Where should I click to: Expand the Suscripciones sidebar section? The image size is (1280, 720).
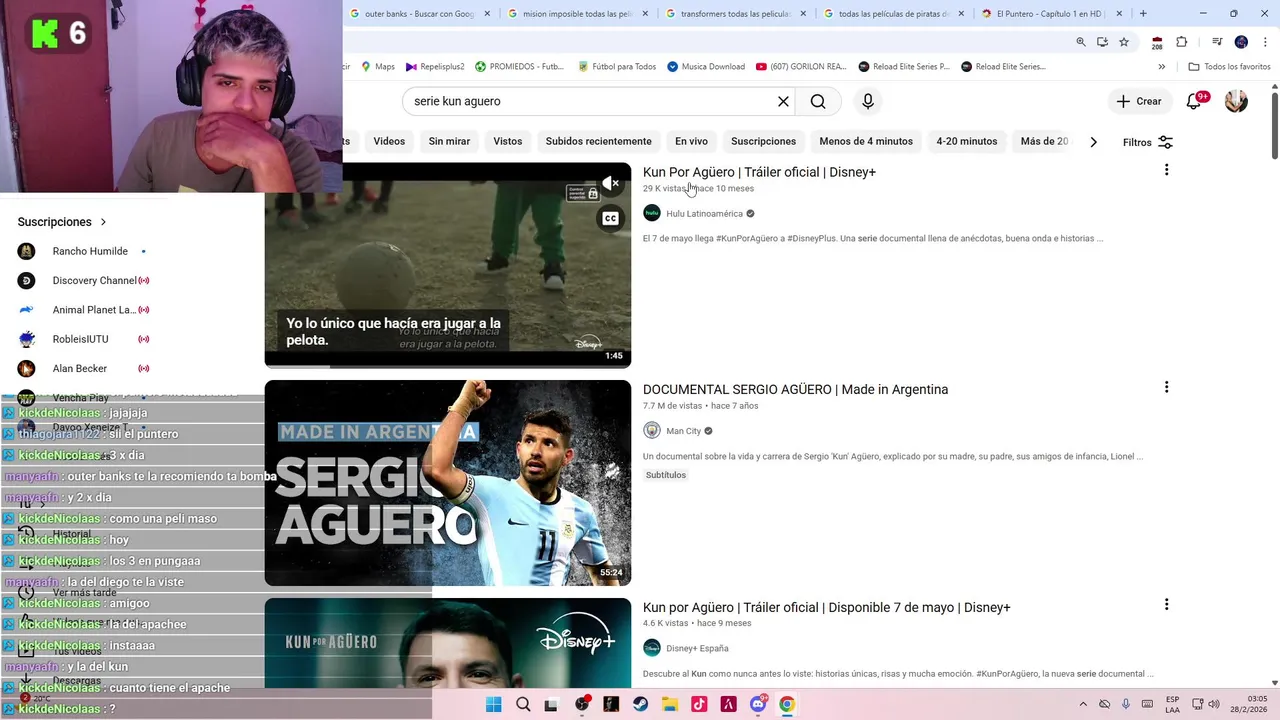coord(62,222)
